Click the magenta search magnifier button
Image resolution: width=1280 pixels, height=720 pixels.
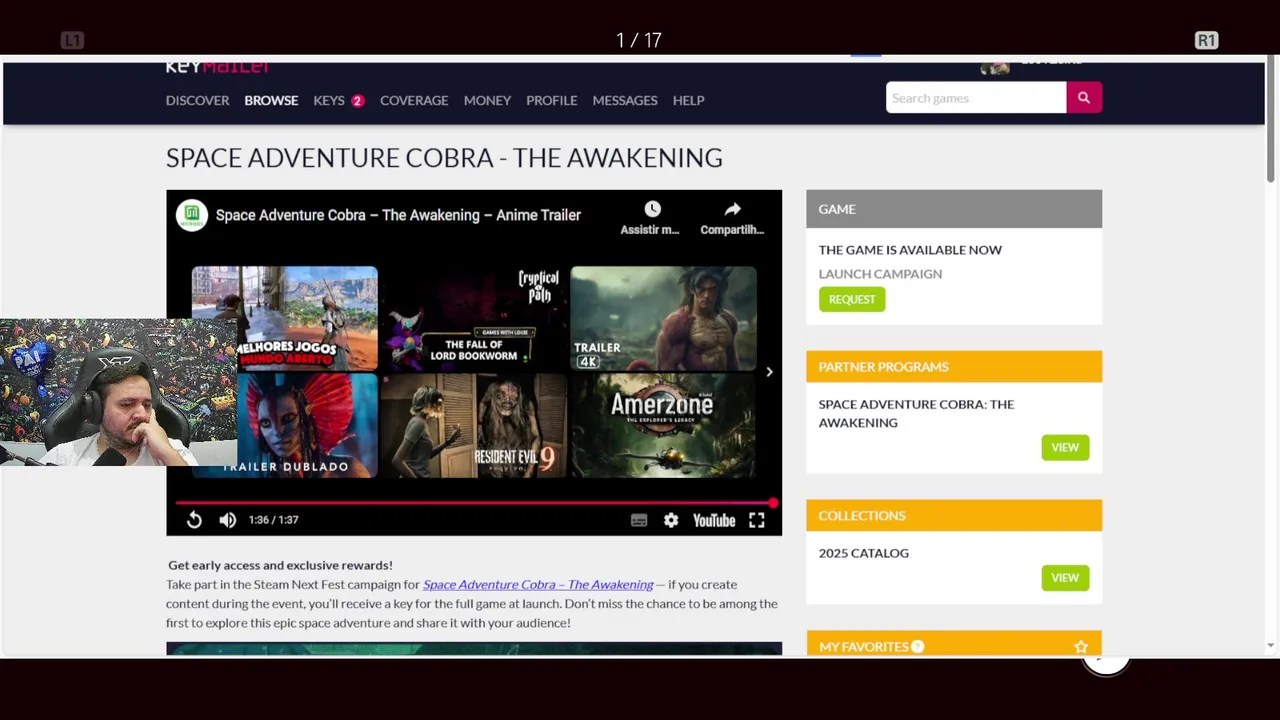coord(1084,98)
